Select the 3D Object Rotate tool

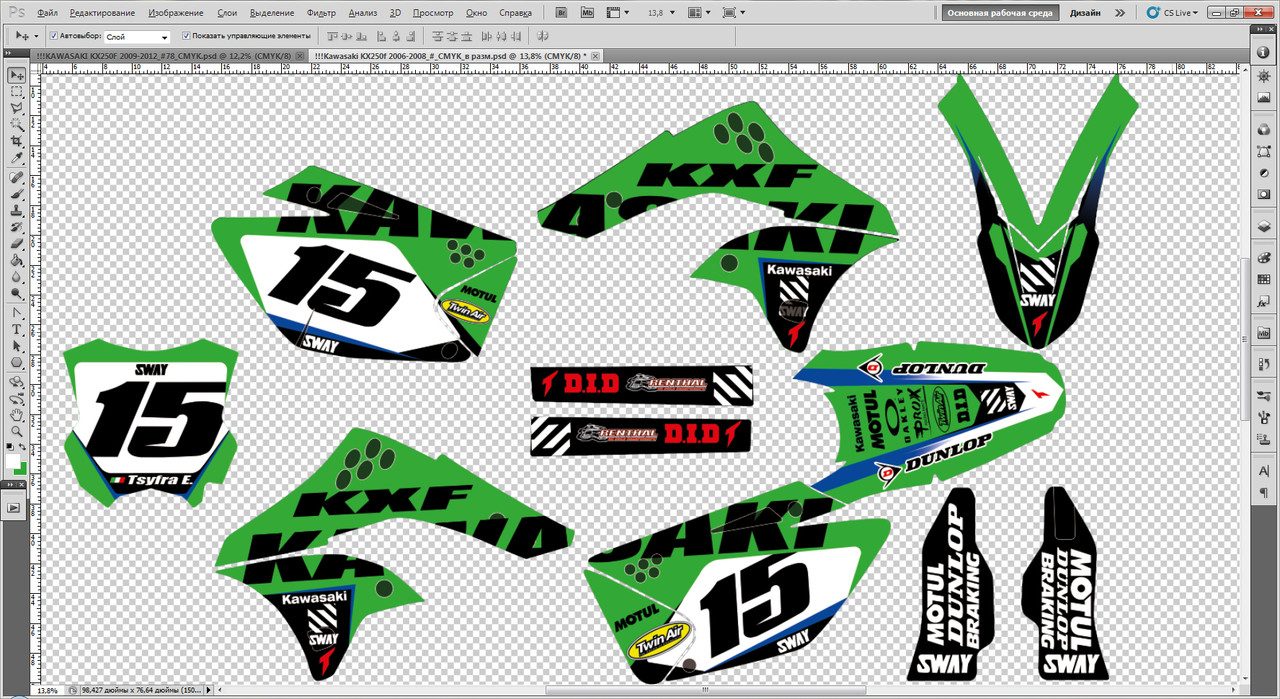click(x=17, y=382)
